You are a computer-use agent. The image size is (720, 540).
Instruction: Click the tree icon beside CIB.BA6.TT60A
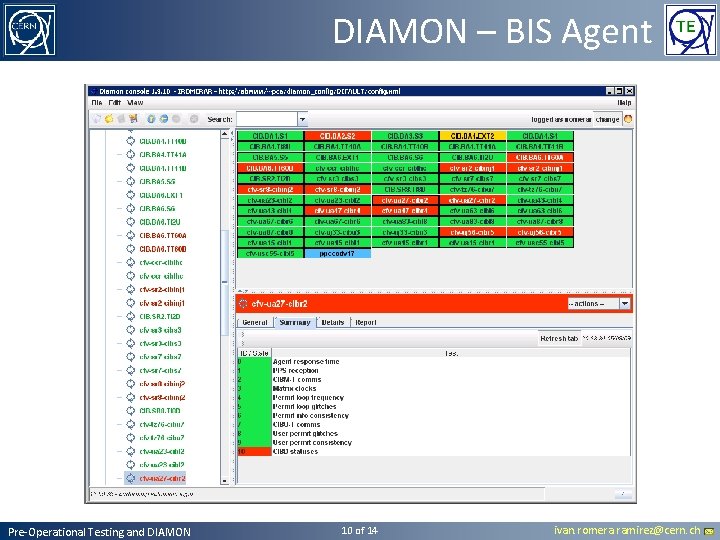coord(130,236)
